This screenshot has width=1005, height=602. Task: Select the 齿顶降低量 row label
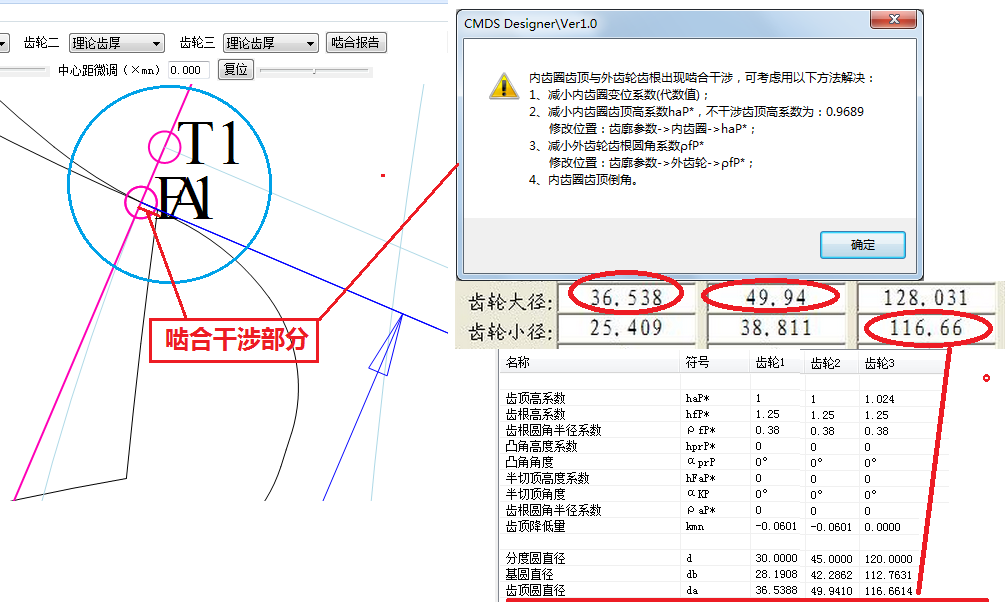tap(535, 526)
